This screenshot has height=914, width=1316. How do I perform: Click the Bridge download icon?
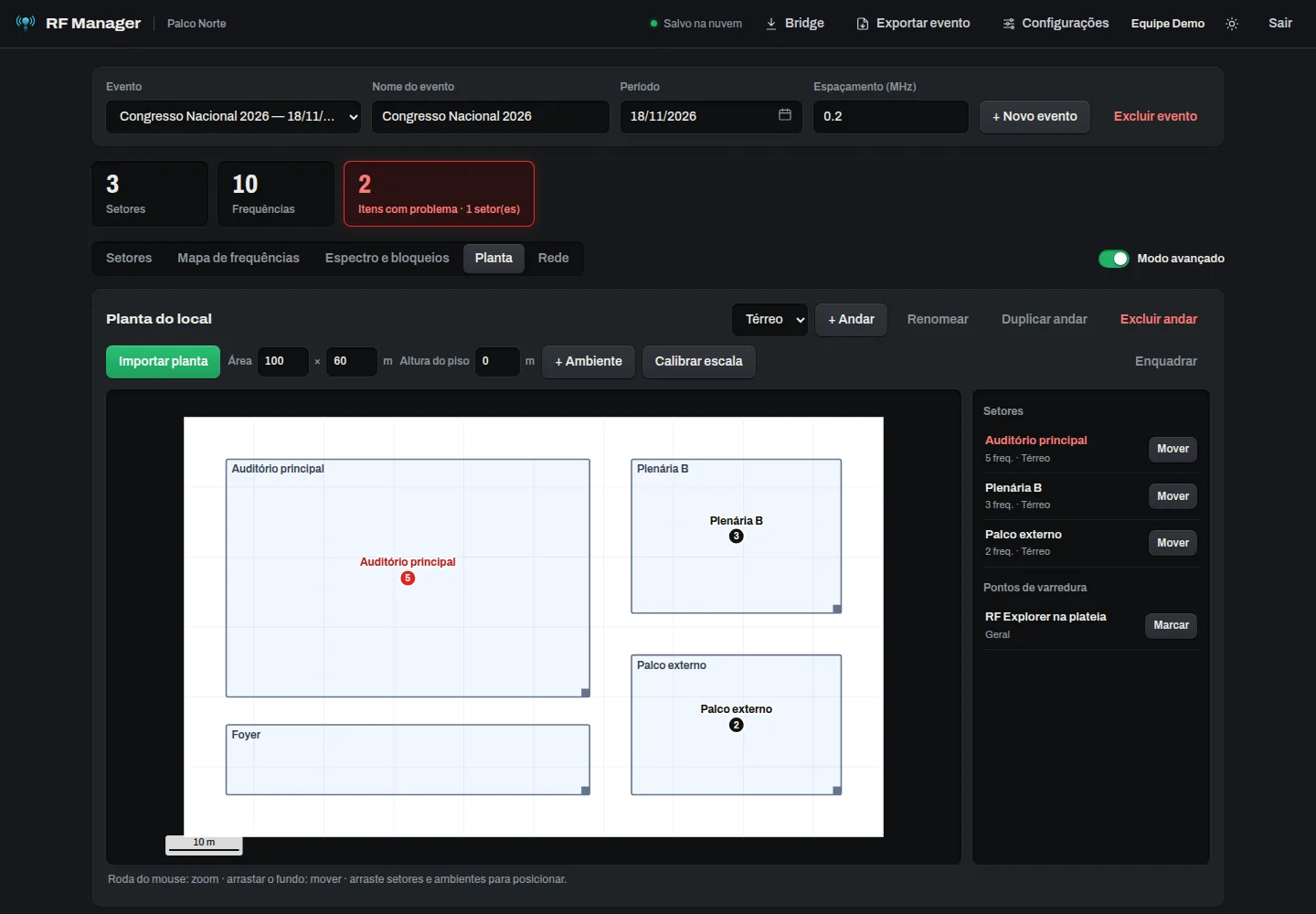[x=771, y=24]
